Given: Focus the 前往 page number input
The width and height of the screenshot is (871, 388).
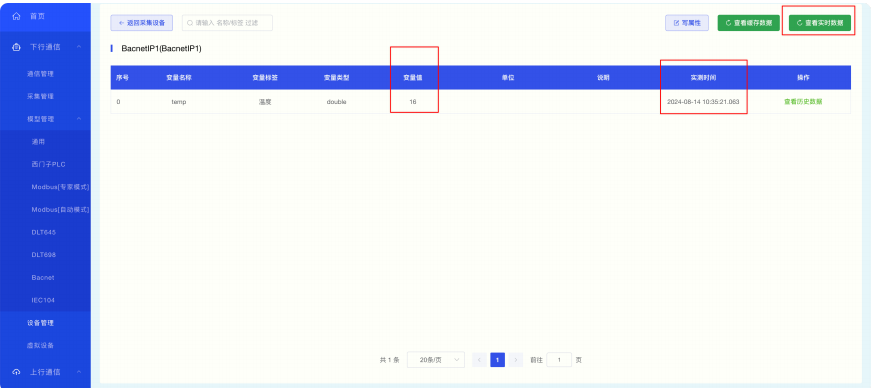Looking at the screenshot, I should [559, 360].
